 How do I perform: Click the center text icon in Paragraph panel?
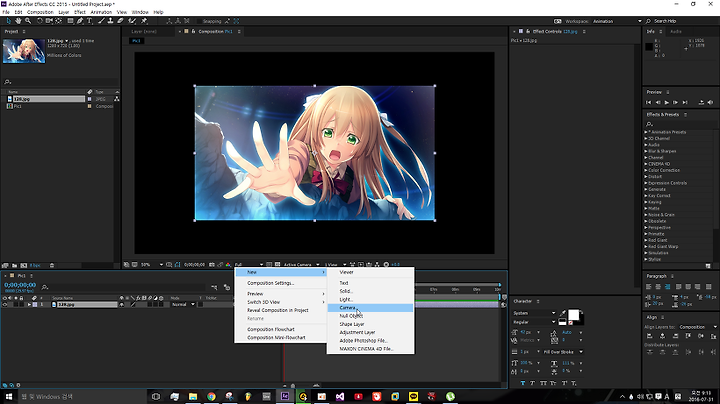(658, 286)
